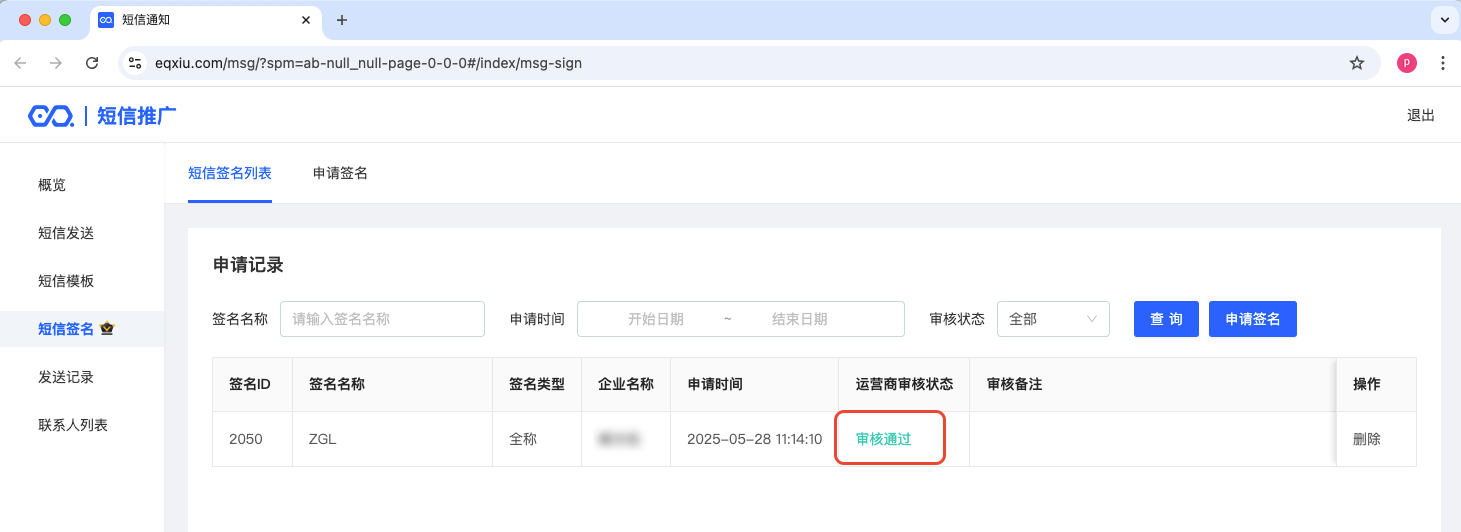Pick a 开始日期 in the date range

coord(655,319)
